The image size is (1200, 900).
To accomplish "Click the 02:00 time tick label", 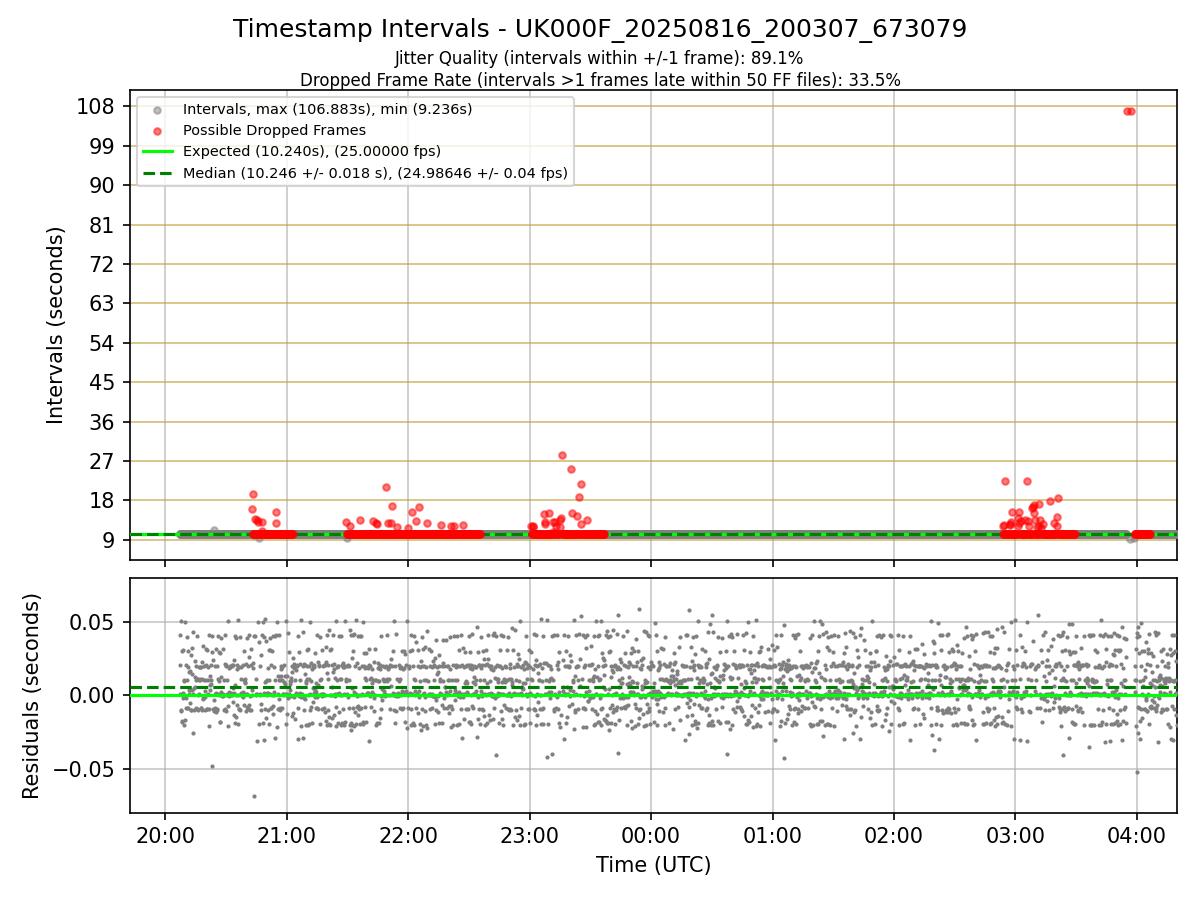I will (x=894, y=833).
